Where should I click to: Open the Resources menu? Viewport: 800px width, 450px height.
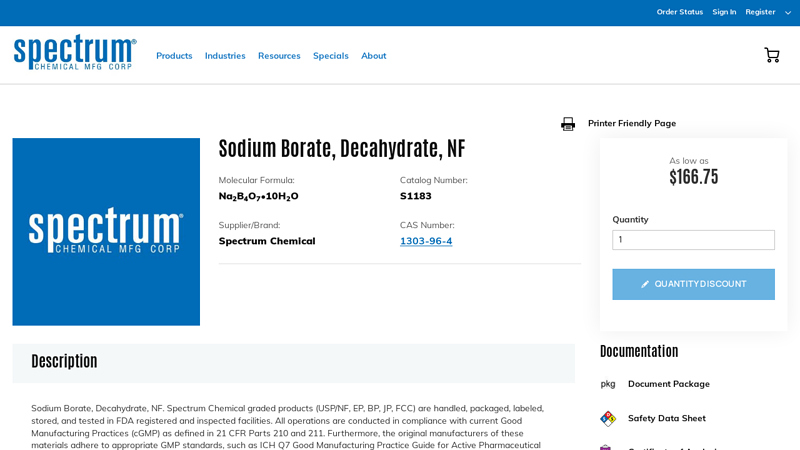tap(279, 56)
